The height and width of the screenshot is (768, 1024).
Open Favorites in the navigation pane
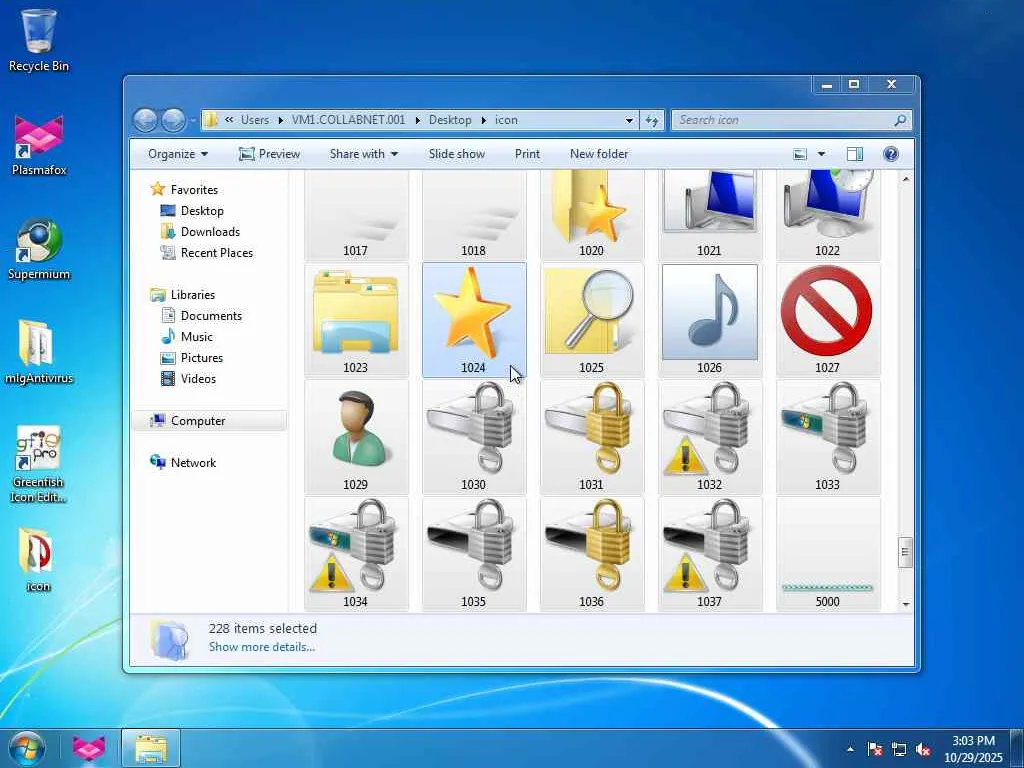point(194,190)
